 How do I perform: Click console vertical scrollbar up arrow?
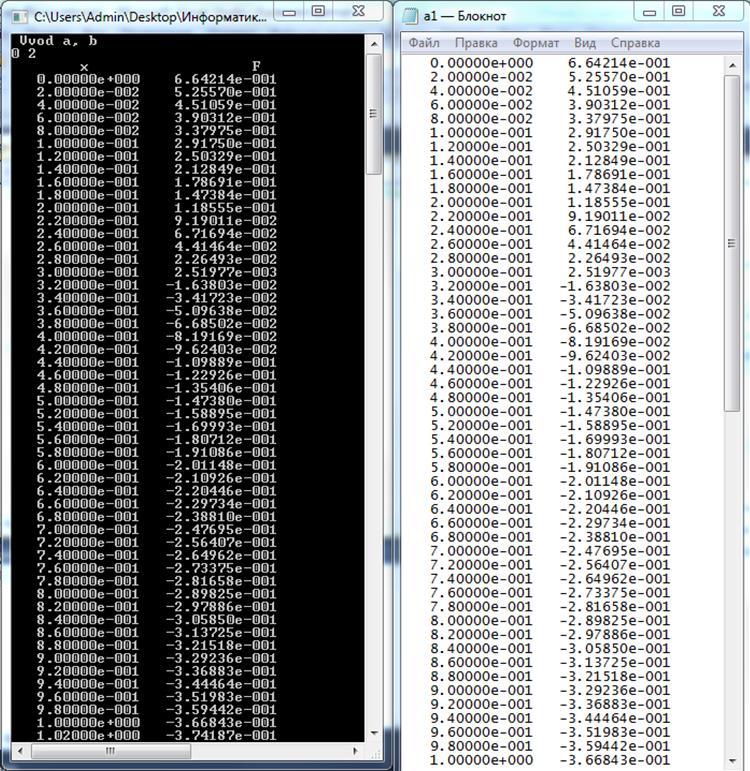point(374,44)
